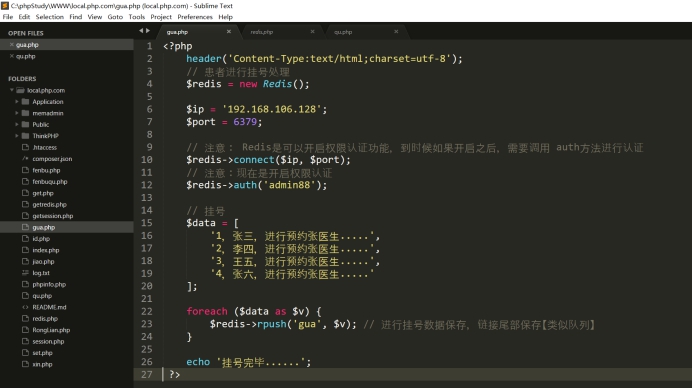Click the log.txt file icon

point(25,273)
